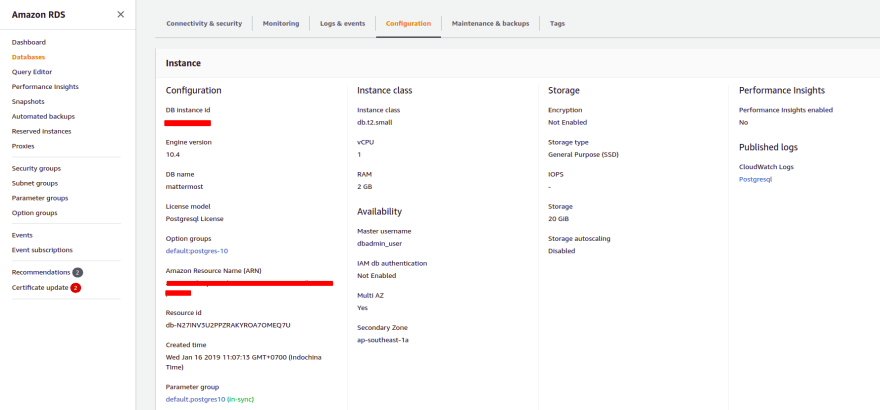The height and width of the screenshot is (410, 880).
Task: Select the Encryption Not Enabled value
Action: click(x=567, y=122)
